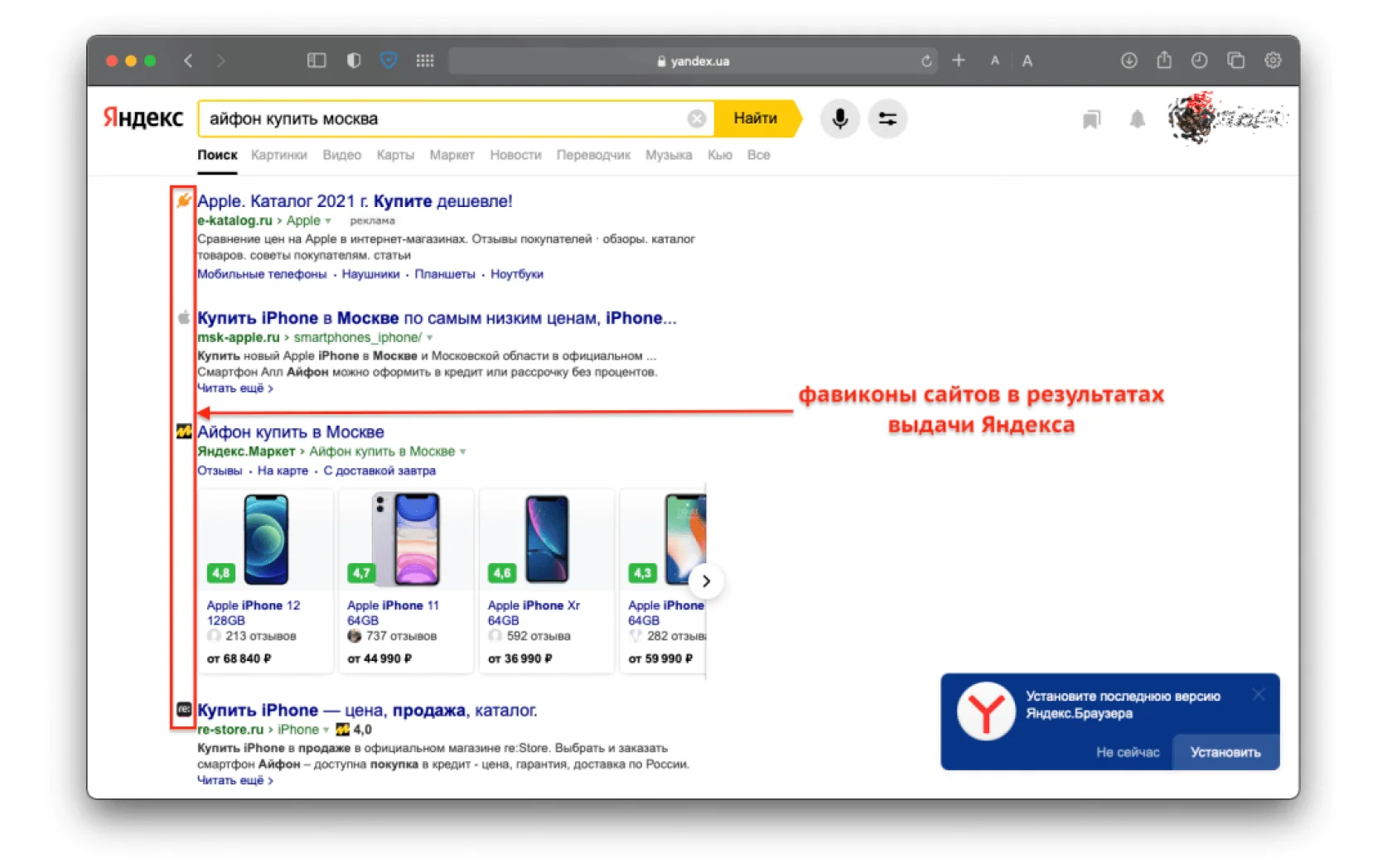Decrease text size with small A

(x=995, y=61)
